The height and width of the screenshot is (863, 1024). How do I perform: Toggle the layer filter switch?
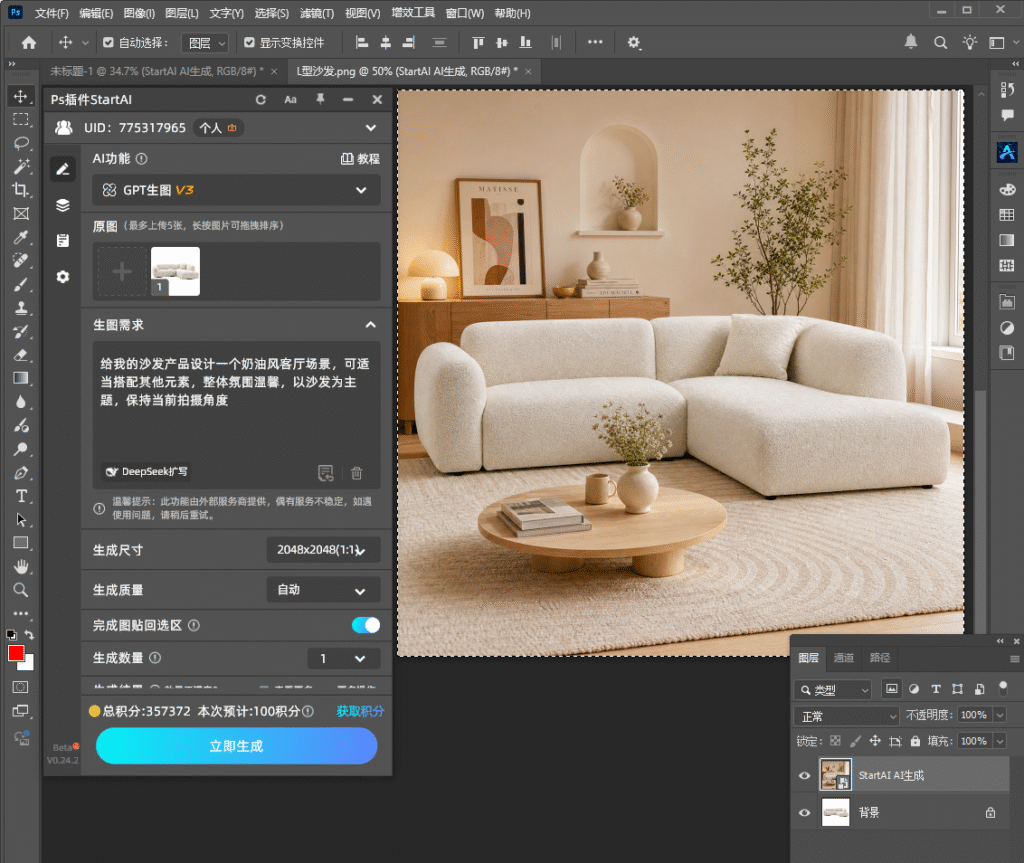pyautogui.click(x=1003, y=688)
